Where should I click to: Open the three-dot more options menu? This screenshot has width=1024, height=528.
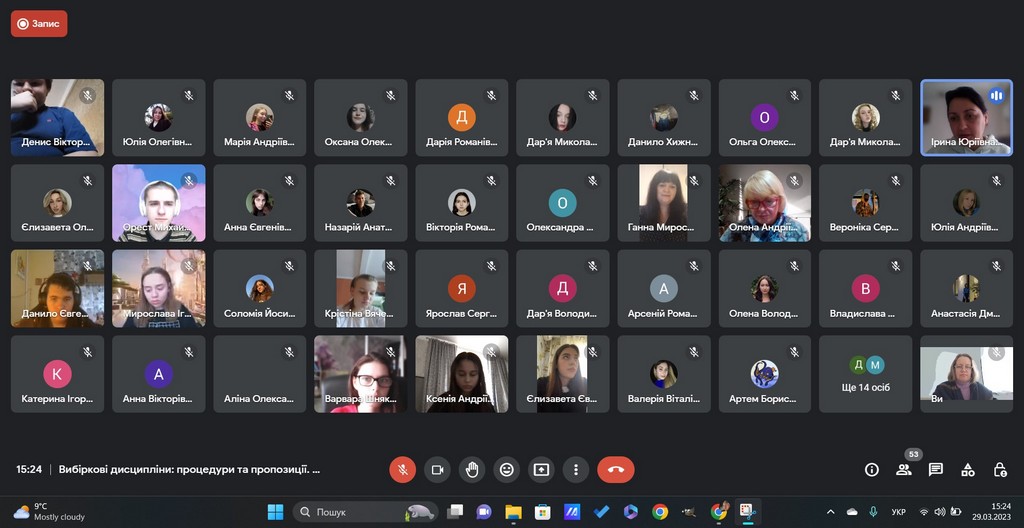[x=576, y=469]
